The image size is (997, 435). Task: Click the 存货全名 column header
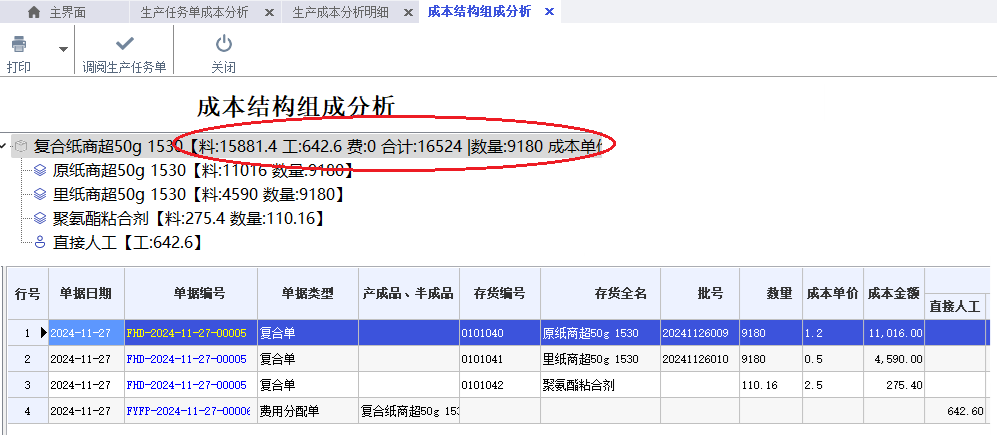coord(601,294)
